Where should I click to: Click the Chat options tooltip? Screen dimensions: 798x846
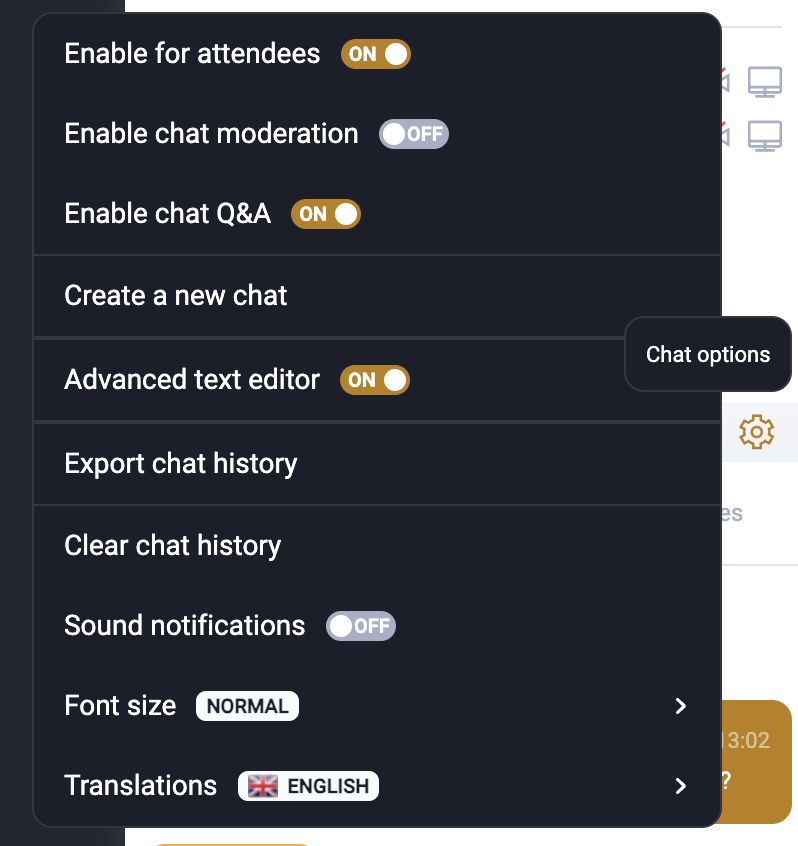pyautogui.click(x=708, y=354)
